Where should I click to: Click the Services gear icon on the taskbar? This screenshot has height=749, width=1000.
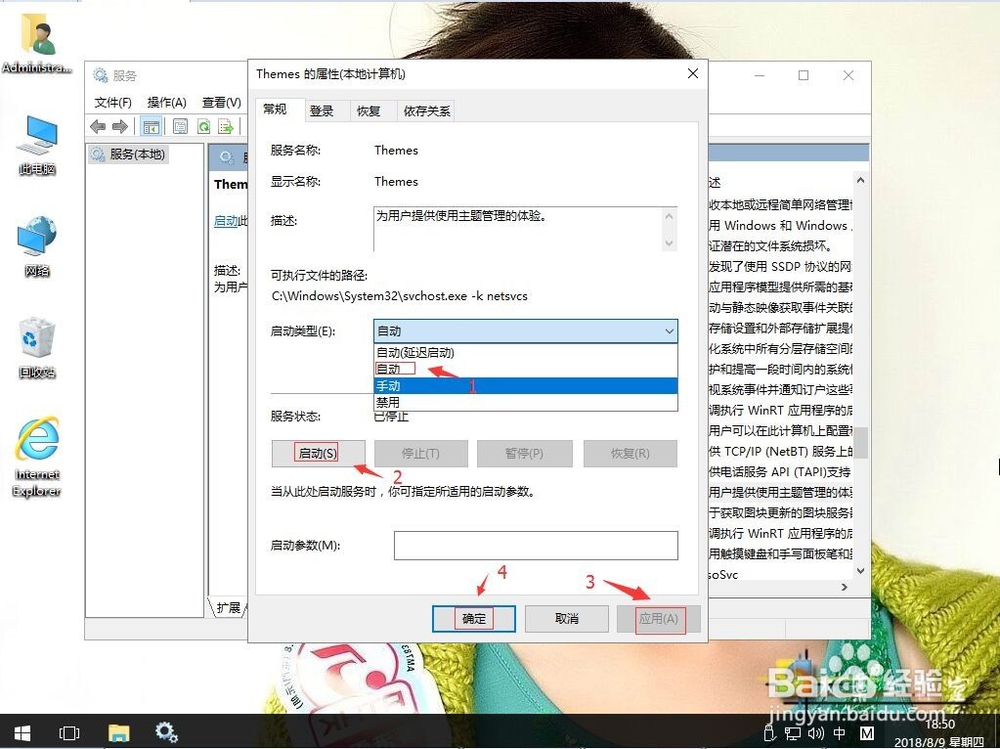pos(166,732)
